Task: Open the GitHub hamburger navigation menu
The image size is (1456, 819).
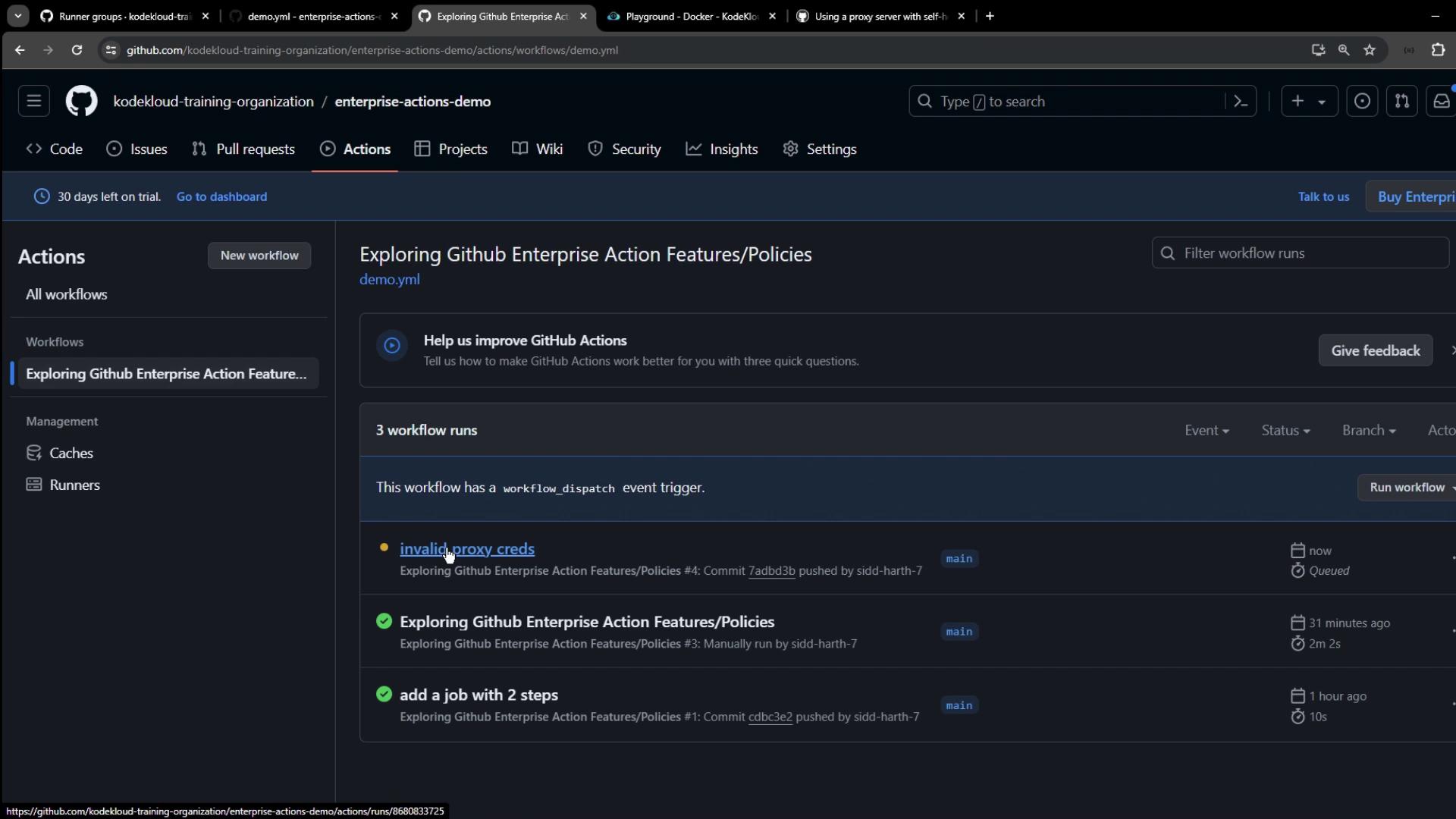Action: point(33,101)
